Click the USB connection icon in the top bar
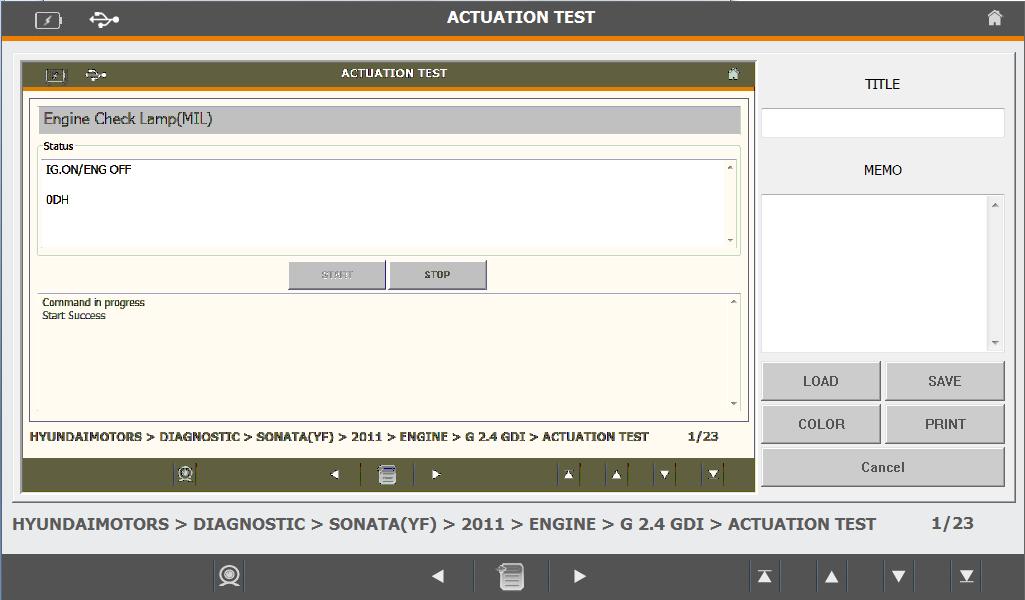Image resolution: width=1025 pixels, height=600 pixels. pos(104,19)
